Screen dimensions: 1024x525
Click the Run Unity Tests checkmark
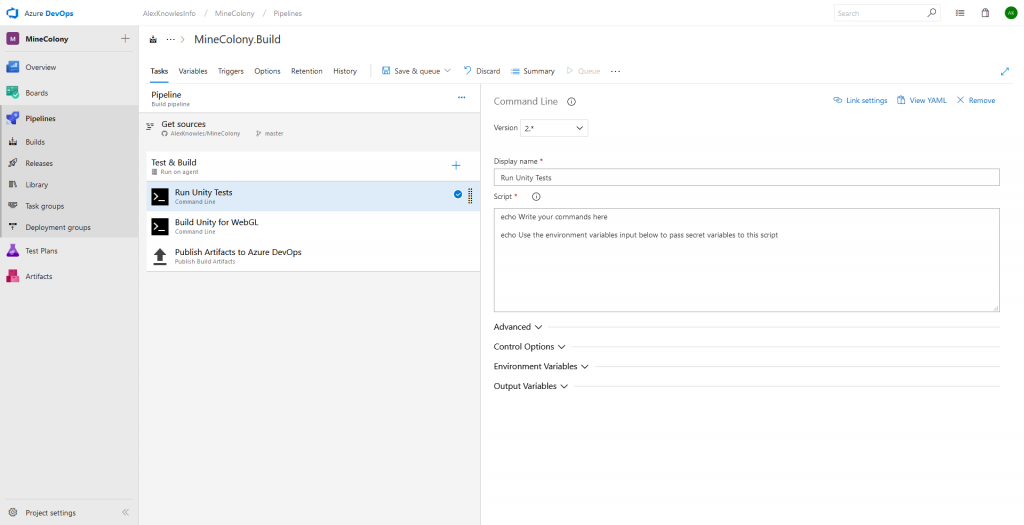pyautogui.click(x=457, y=194)
